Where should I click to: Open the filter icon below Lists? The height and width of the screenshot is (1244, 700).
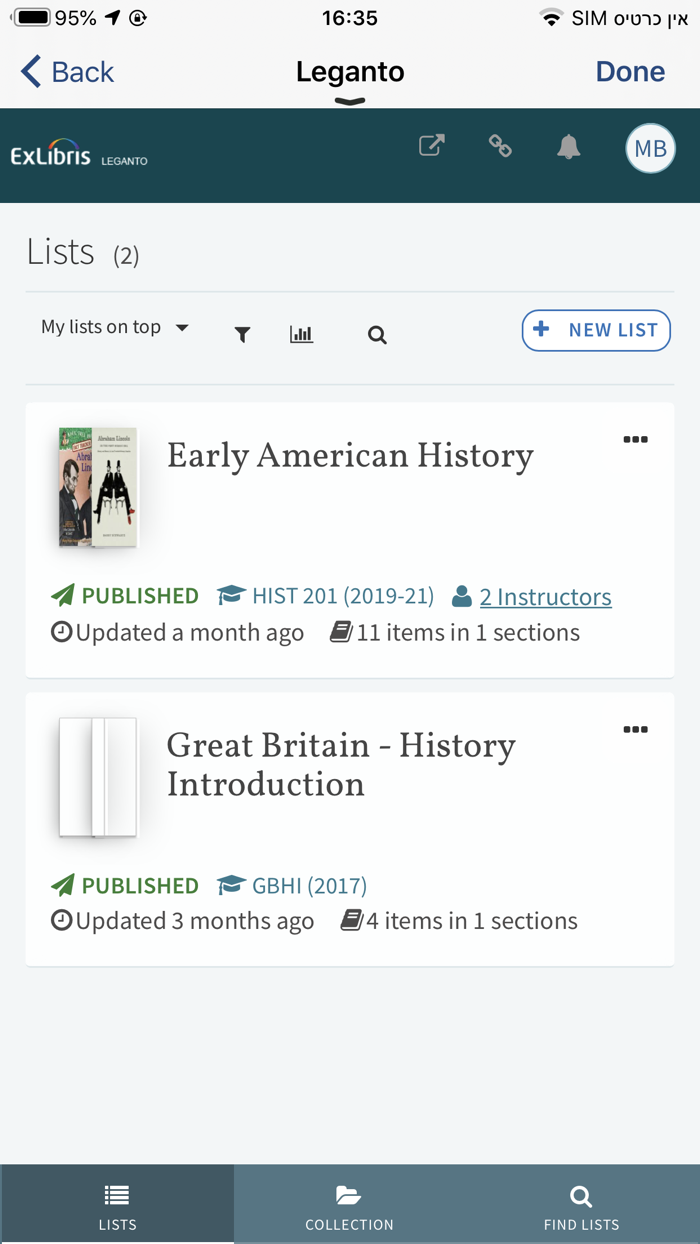241,334
